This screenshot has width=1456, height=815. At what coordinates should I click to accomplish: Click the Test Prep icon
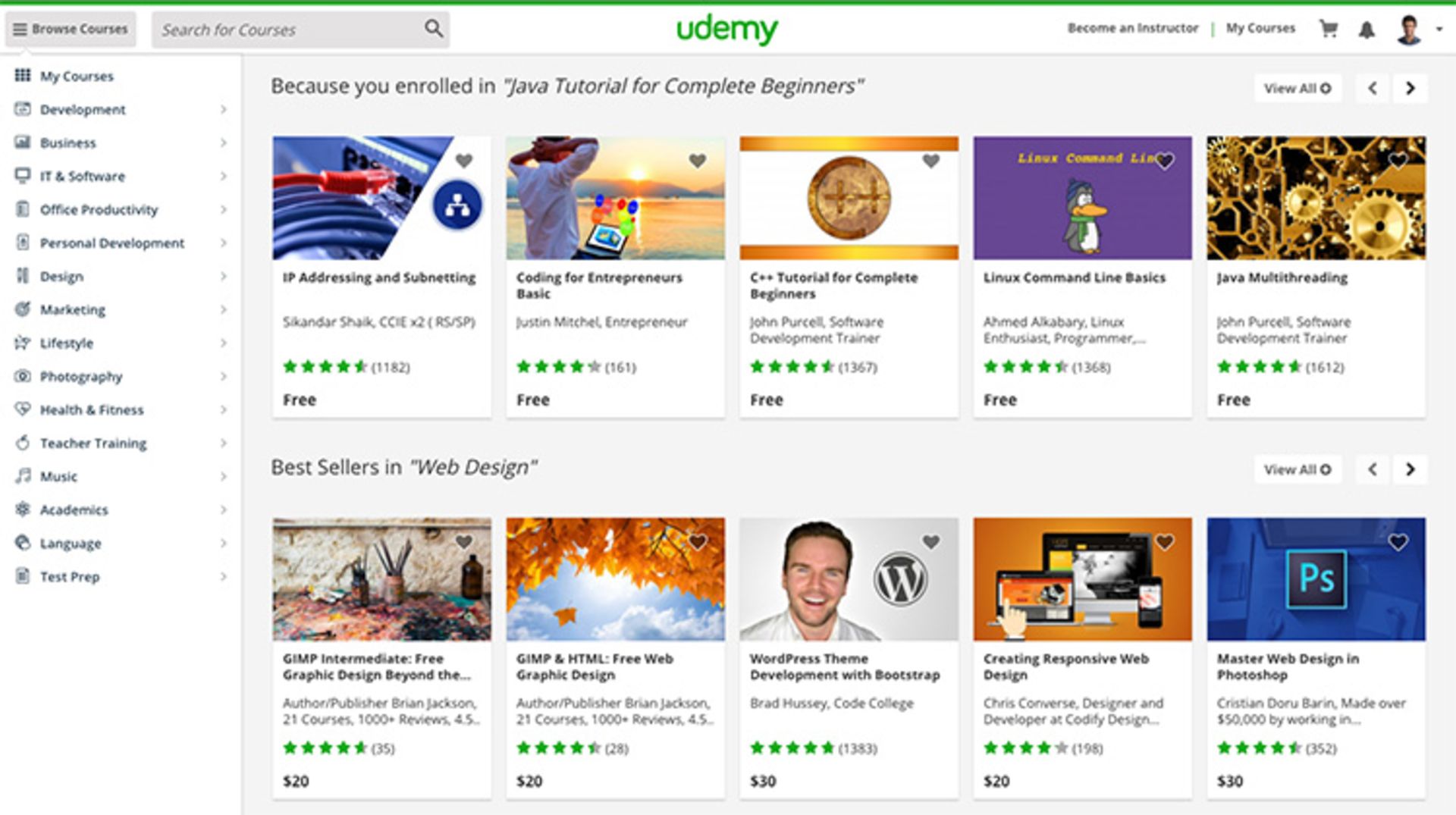23,575
